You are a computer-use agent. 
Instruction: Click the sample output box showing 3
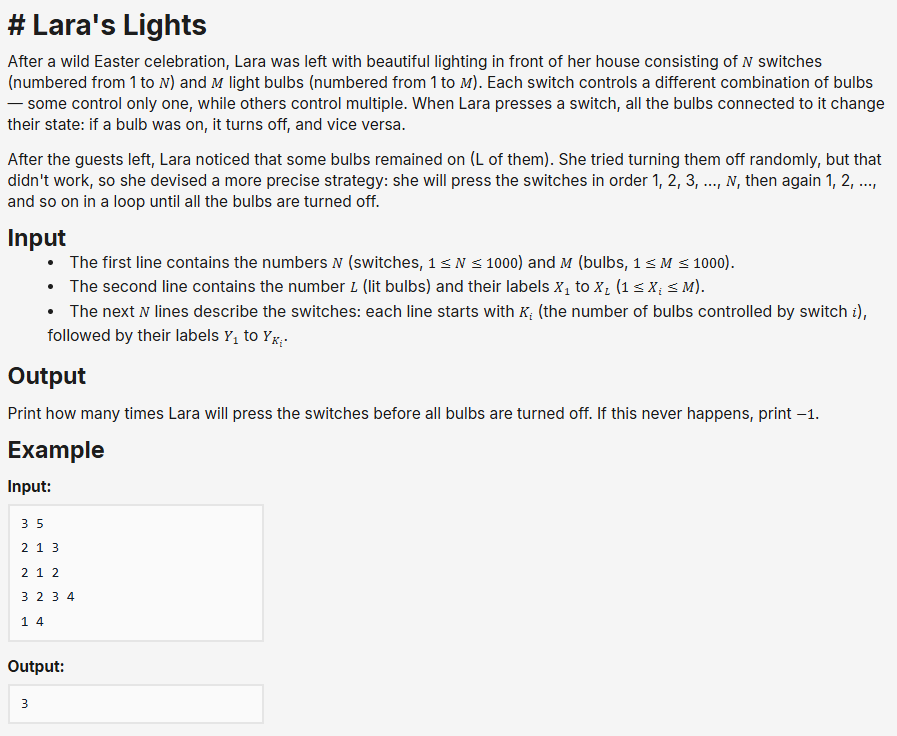coord(135,703)
